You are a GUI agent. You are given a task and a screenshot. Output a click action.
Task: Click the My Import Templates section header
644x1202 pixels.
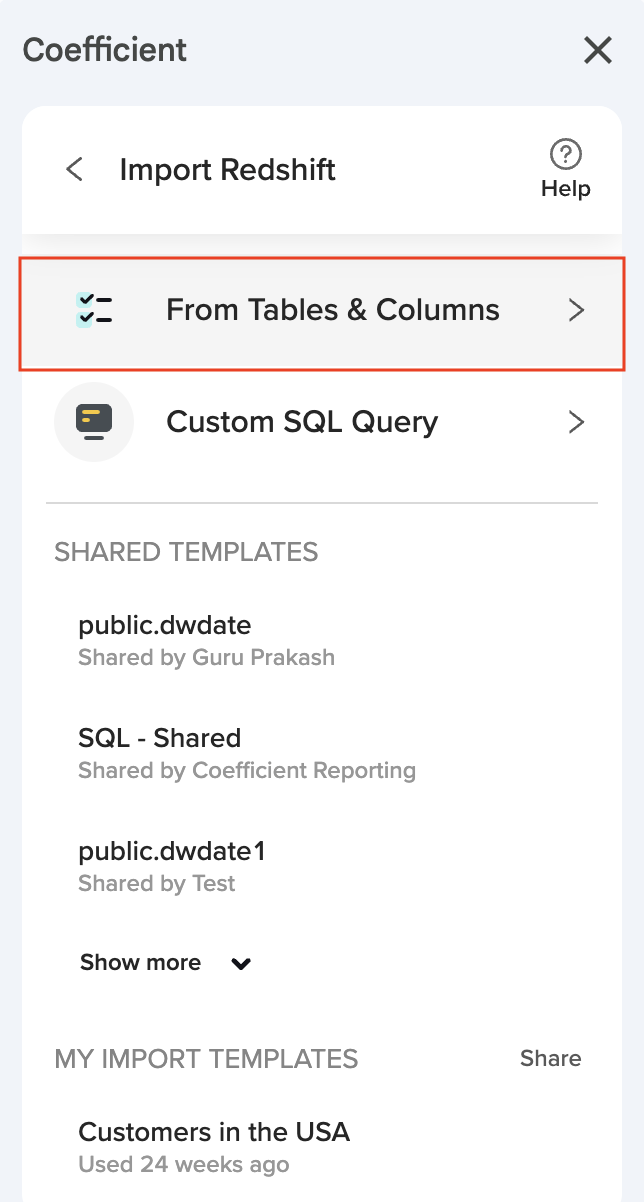206,1059
